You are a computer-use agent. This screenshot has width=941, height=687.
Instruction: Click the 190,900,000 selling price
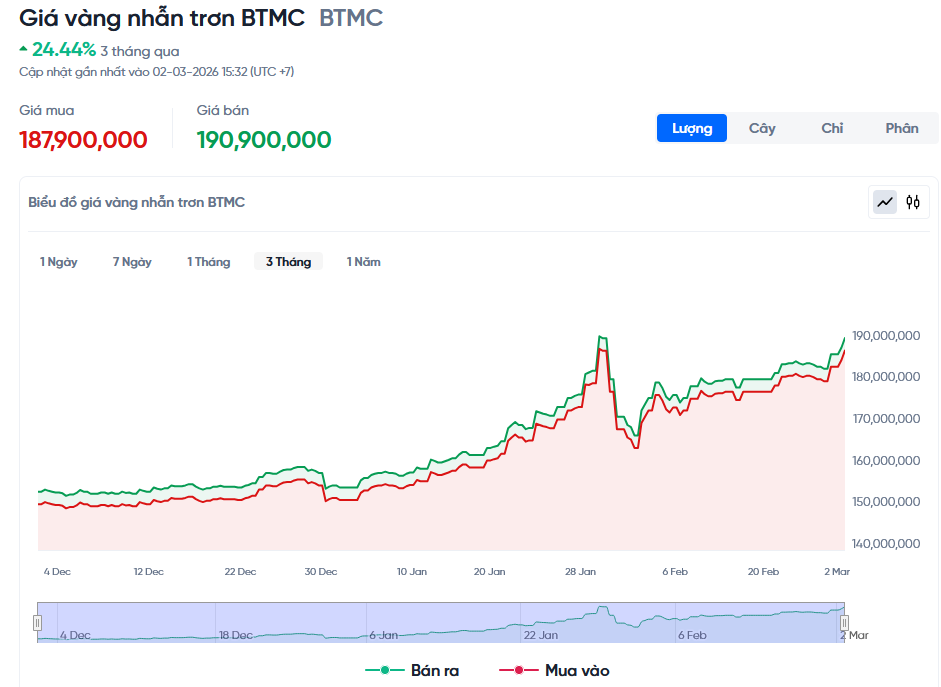(264, 140)
